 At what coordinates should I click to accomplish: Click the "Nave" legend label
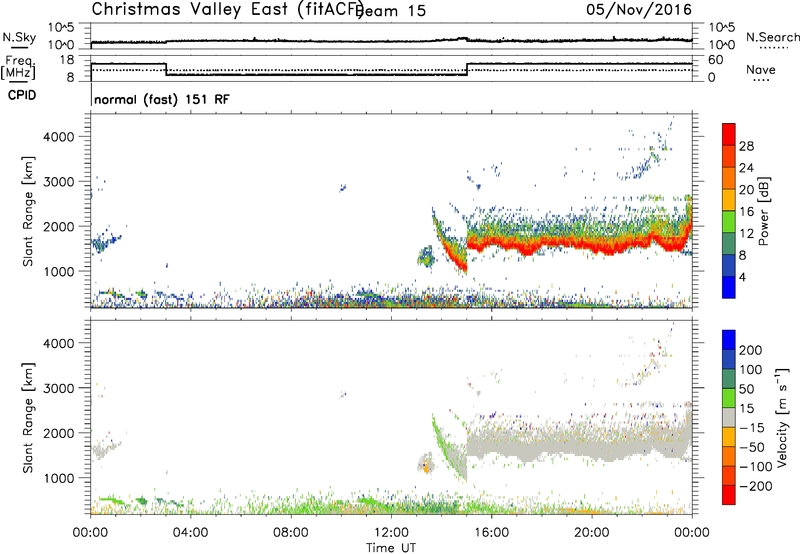761,70
